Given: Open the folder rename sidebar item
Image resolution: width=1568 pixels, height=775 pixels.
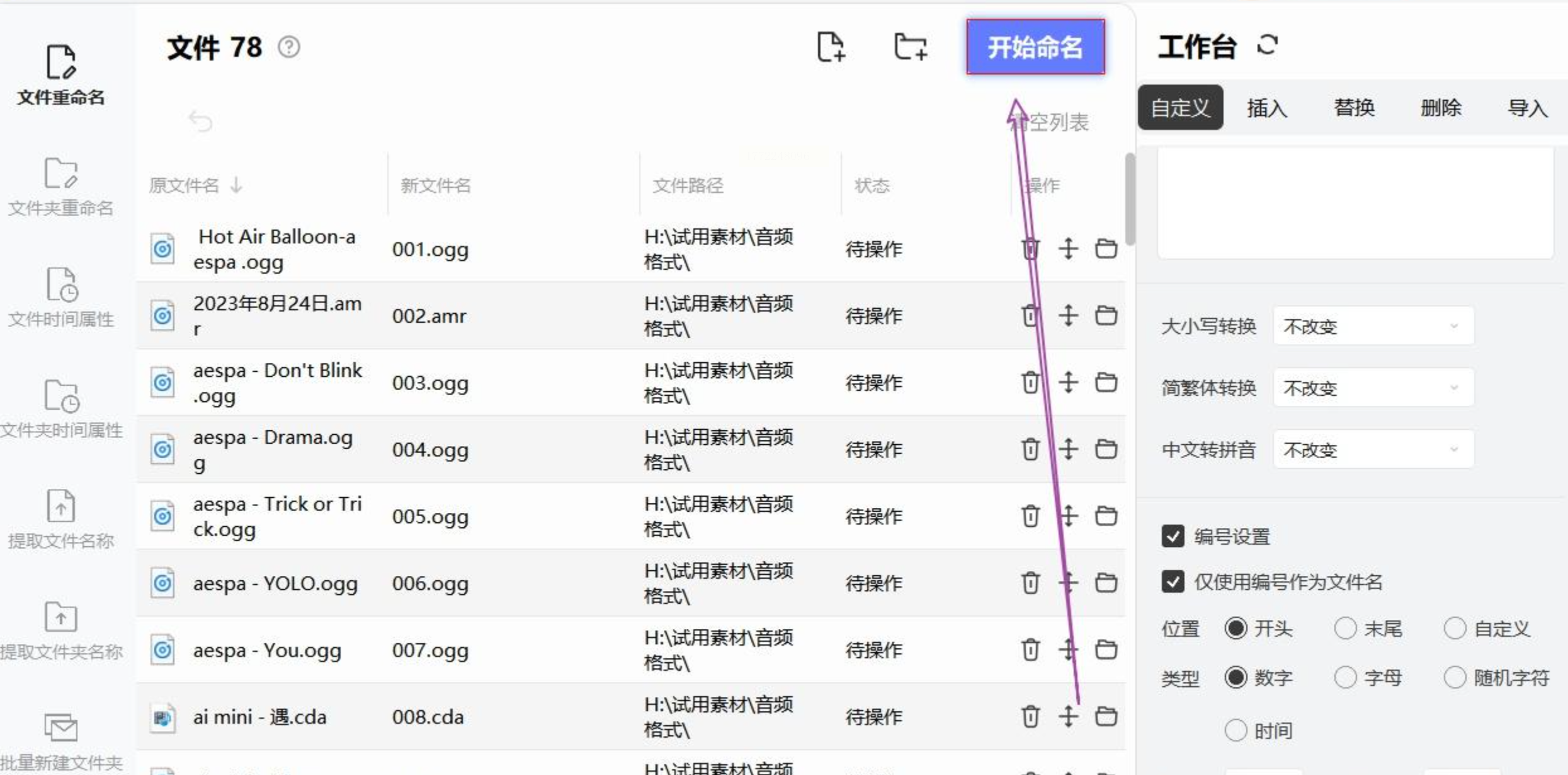Looking at the screenshot, I should click(x=60, y=187).
